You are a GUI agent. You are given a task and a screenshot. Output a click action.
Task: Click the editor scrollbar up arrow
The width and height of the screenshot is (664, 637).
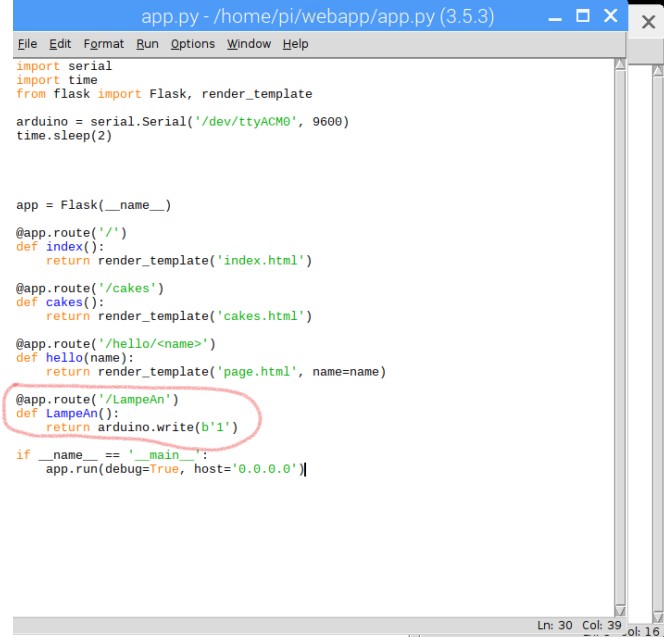(620, 64)
